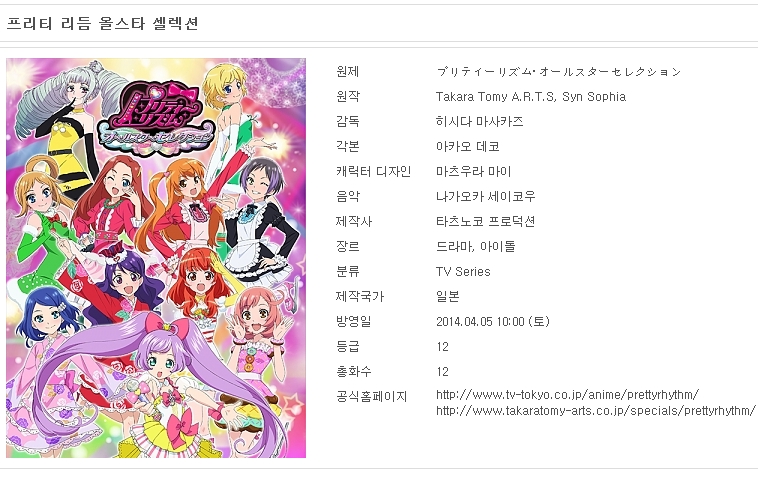Click production studio 타츠노코 프로덕션

pyautogui.click(x=485, y=221)
